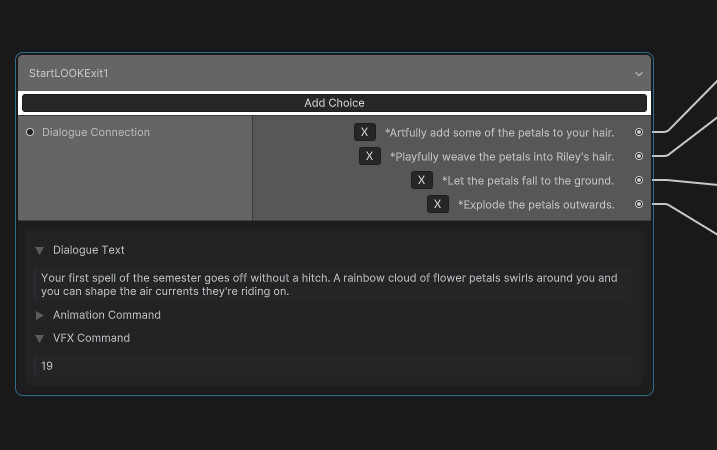The width and height of the screenshot is (717, 450).
Task: Edit choice text 'Explode the petals outwards'
Action: 536,204
